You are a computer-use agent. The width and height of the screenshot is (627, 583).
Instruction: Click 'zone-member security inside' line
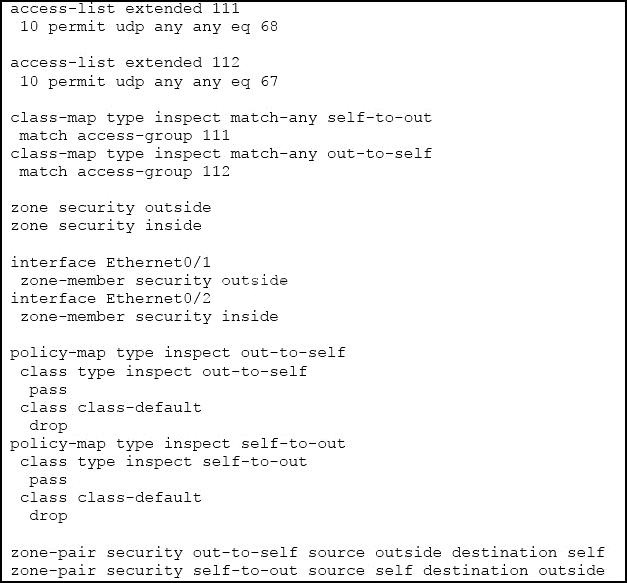coord(149,317)
